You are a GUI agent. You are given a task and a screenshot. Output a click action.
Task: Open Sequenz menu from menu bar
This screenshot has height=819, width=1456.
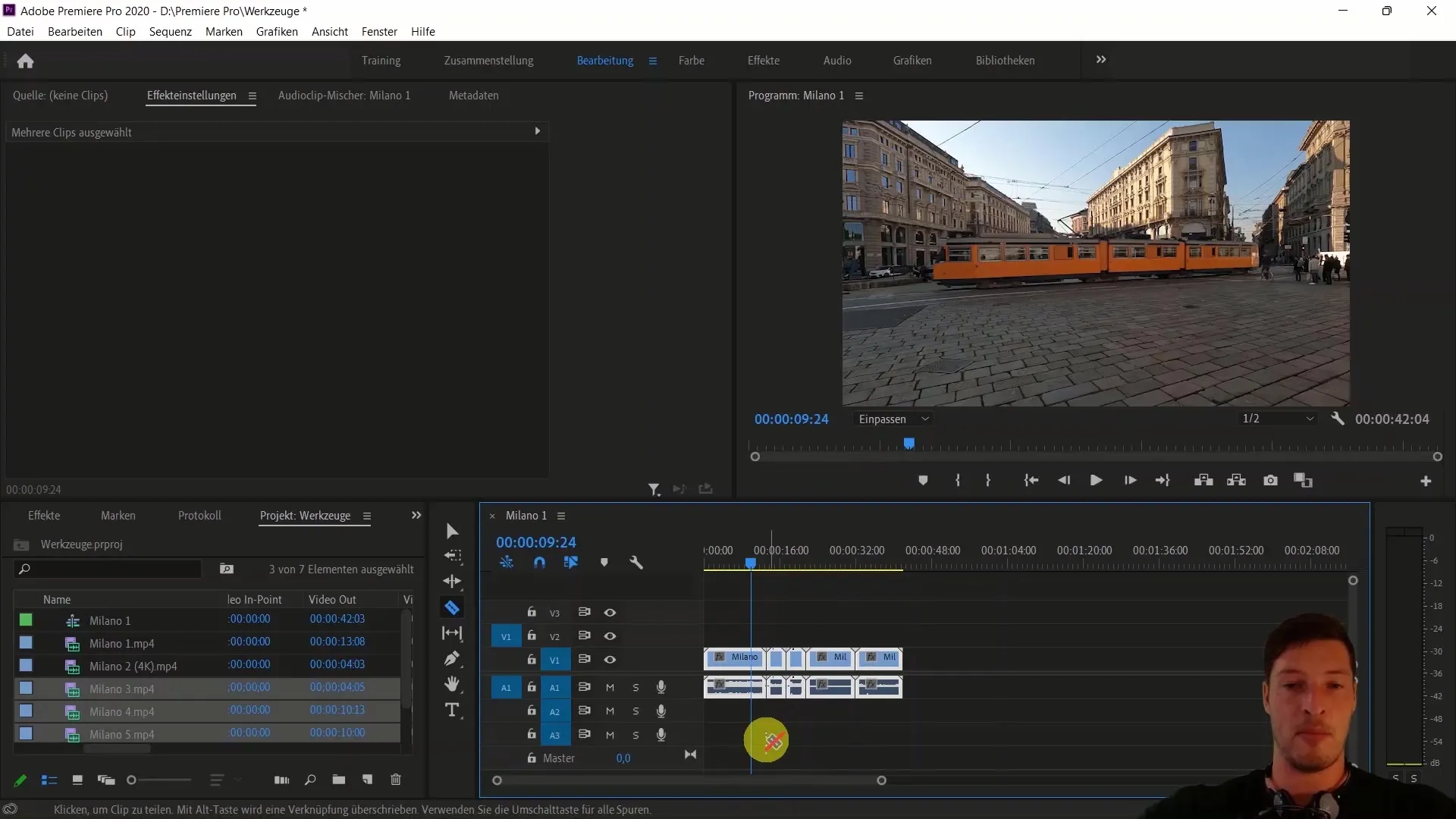point(169,32)
